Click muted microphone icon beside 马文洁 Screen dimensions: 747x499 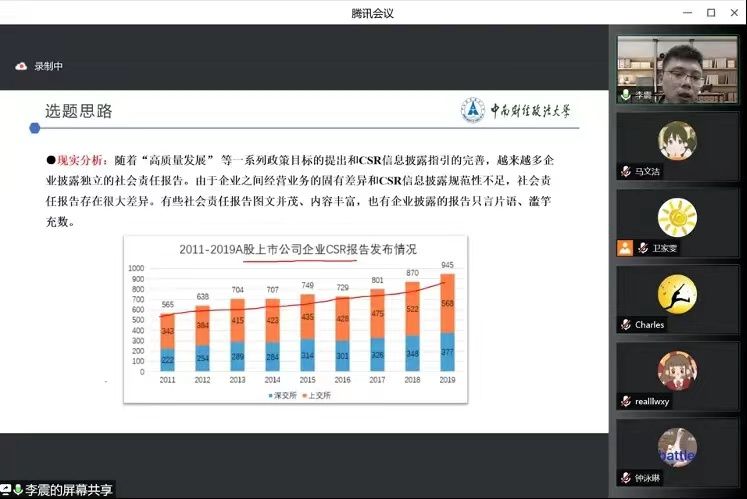click(x=625, y=172)
